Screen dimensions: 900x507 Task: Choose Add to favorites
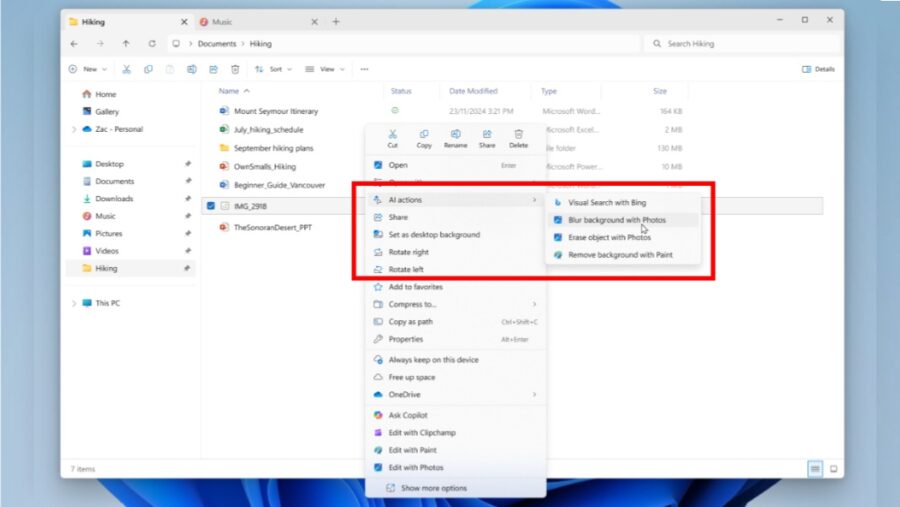(456, 287)
